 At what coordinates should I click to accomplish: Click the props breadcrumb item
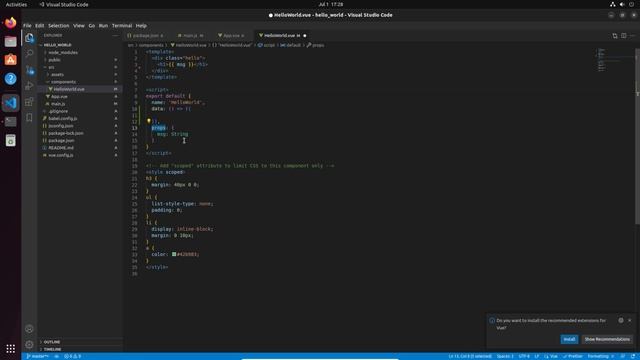point(316,45)
